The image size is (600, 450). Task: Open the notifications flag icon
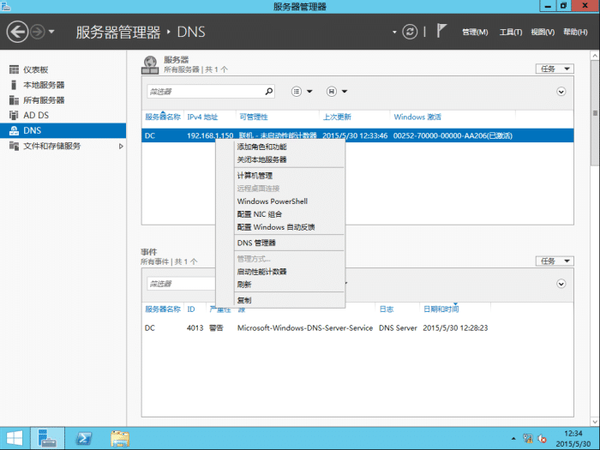(x=441, y=31)
